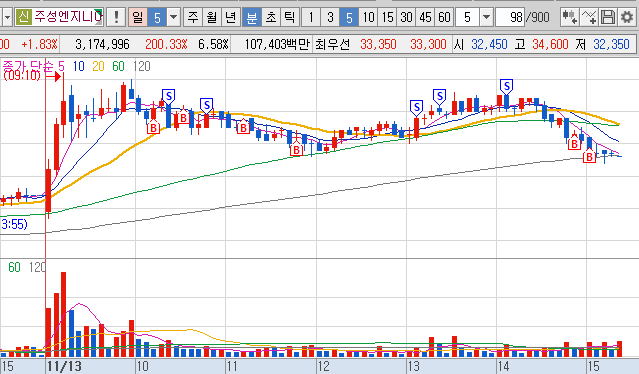Open the add-chart candlestick icon
This screenshot has height=374, width=639.
(x=569, y=17)
